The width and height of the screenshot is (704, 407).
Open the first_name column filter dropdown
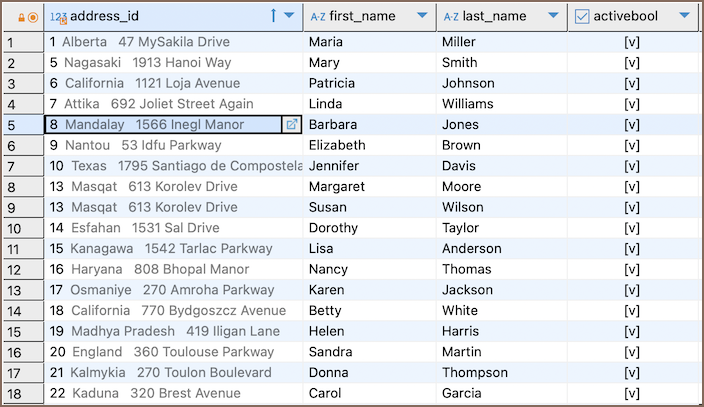[422, 17]
